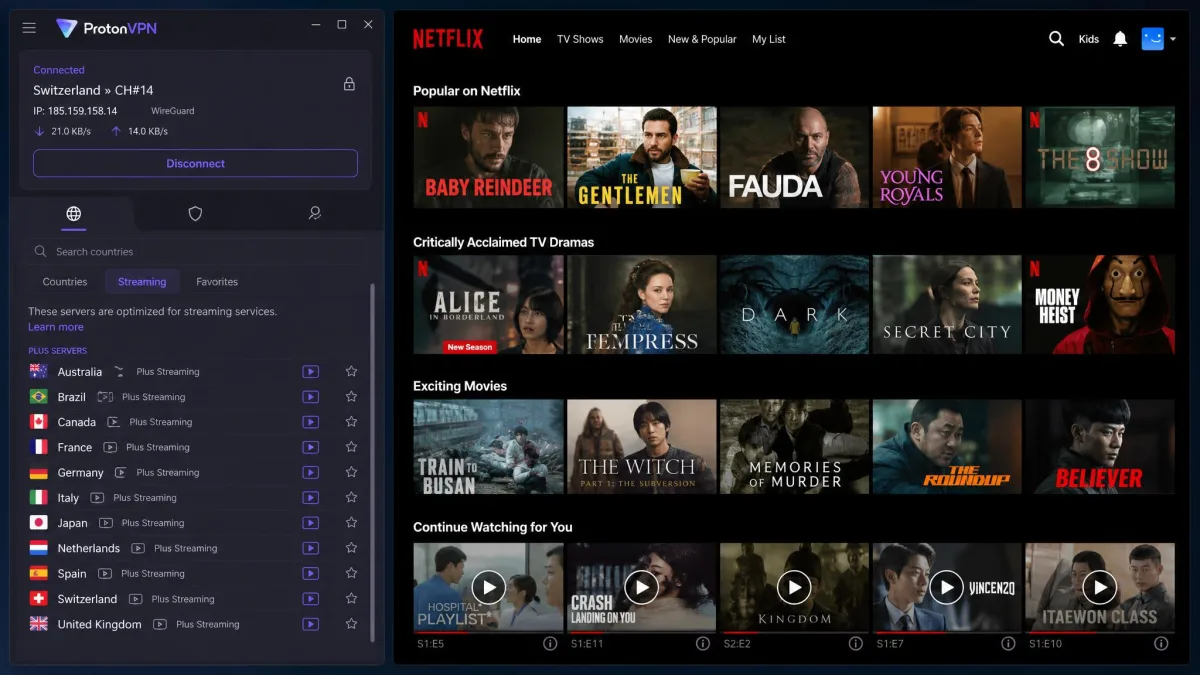This screenshot has width=1200, height=675.
Task: Open the Train to Busan thumbnail
Action: (x=488, y=447)
